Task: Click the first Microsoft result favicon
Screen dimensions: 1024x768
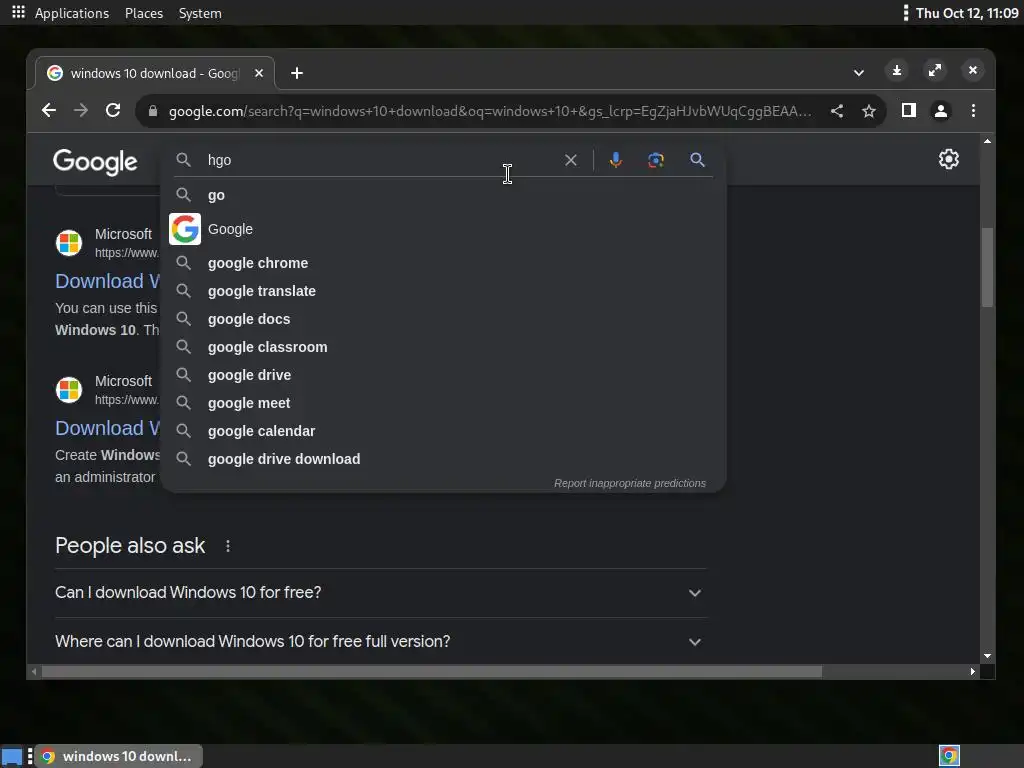Action: click(x=69, y=243)
